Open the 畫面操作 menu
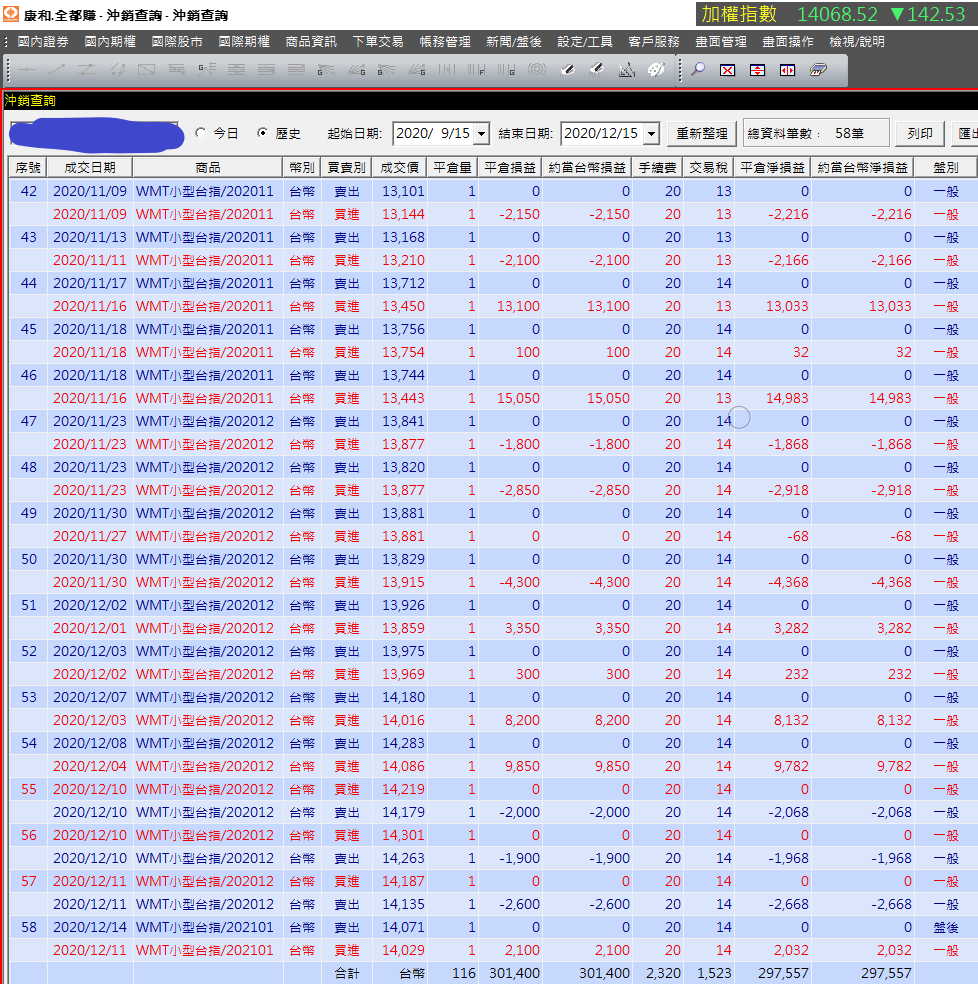 click(788, 41)
